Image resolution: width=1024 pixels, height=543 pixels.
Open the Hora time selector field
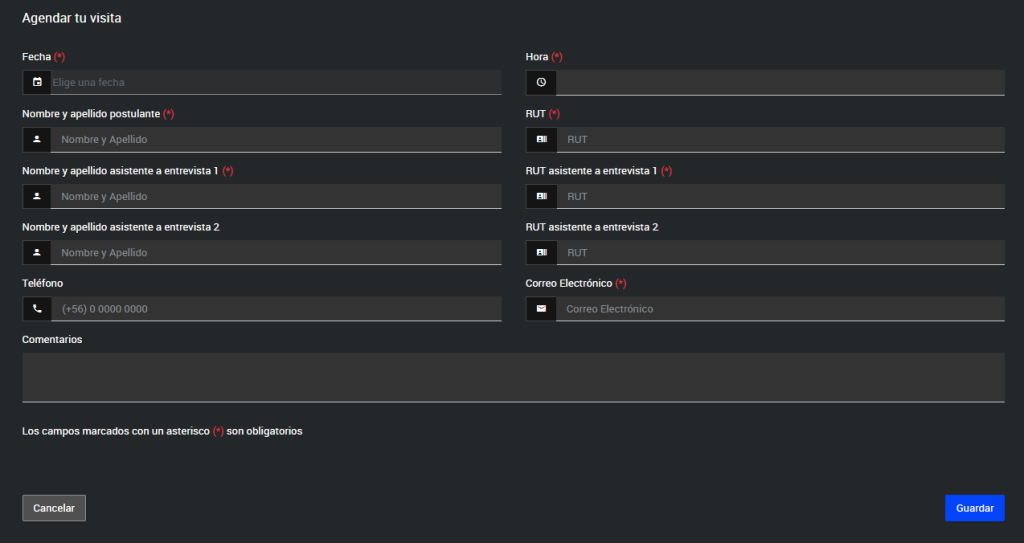coord(780,82)
